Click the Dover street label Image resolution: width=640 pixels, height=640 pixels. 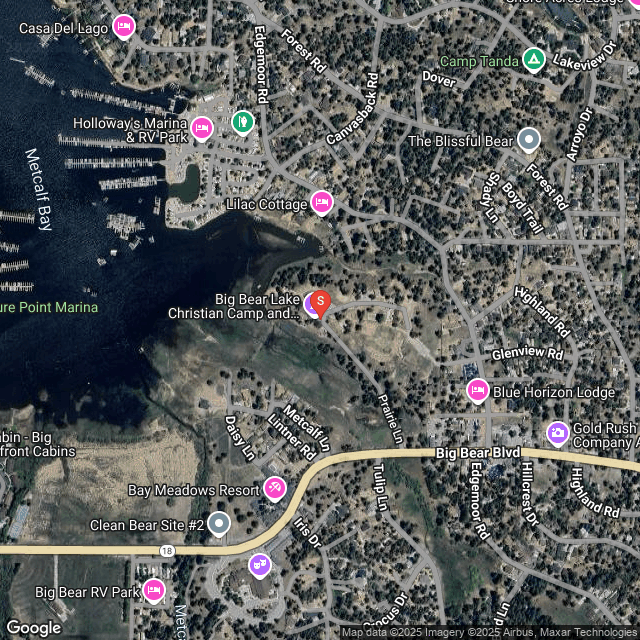(x=439, y=79)
